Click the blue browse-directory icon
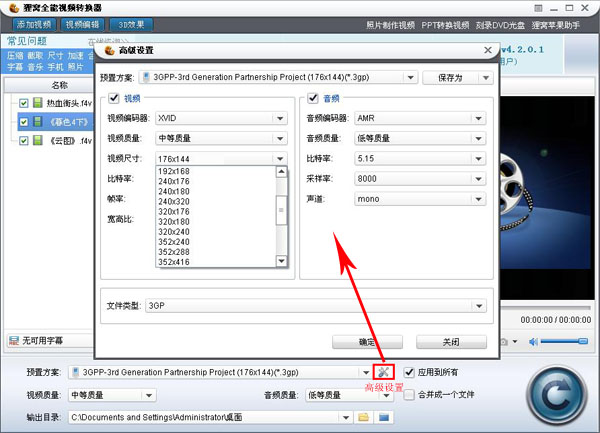The width and height of the screenshot is (600, 433). coord(384,417)
